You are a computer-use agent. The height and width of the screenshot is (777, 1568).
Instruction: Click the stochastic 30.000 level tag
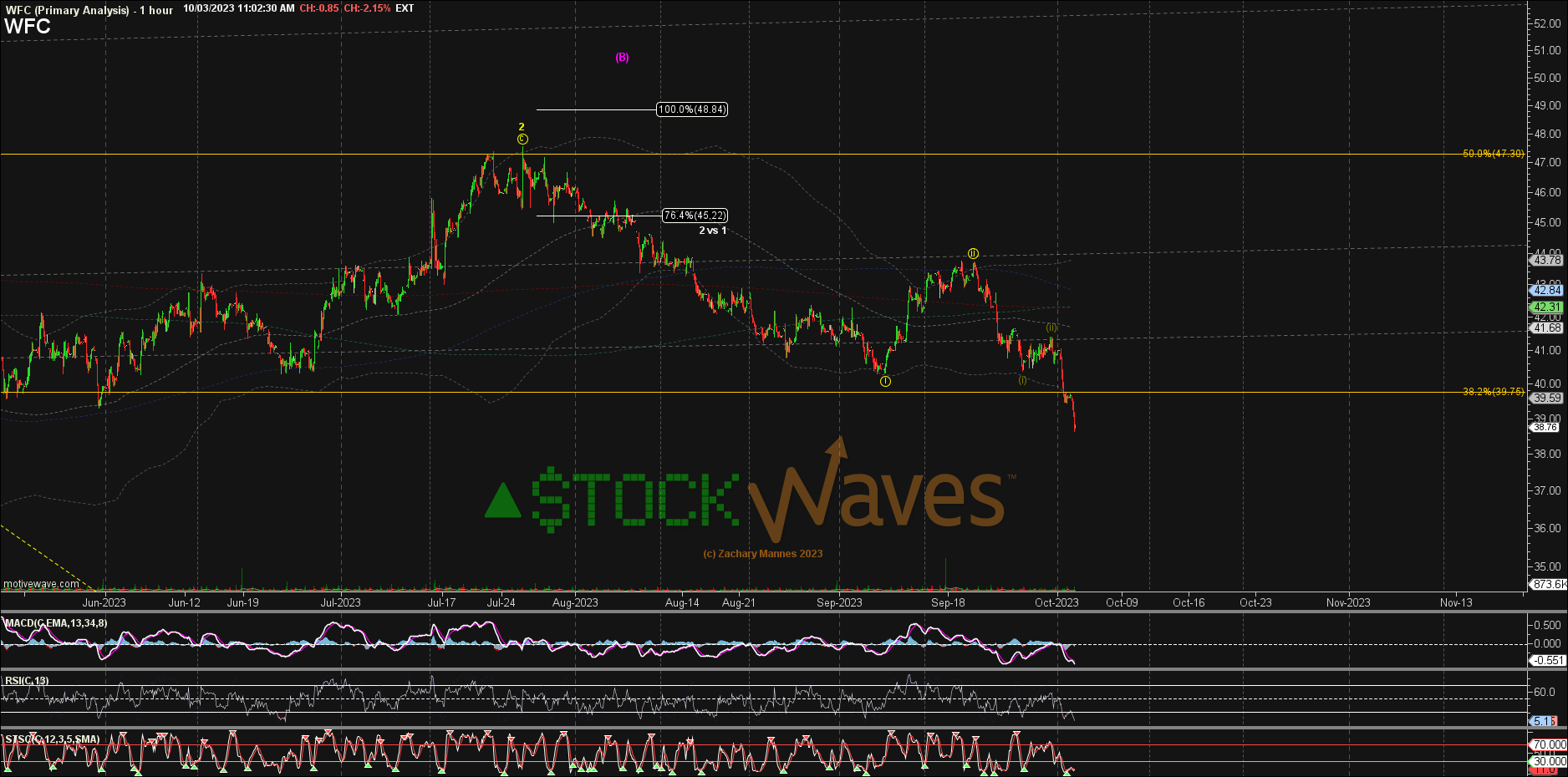tap(1549, 761)
